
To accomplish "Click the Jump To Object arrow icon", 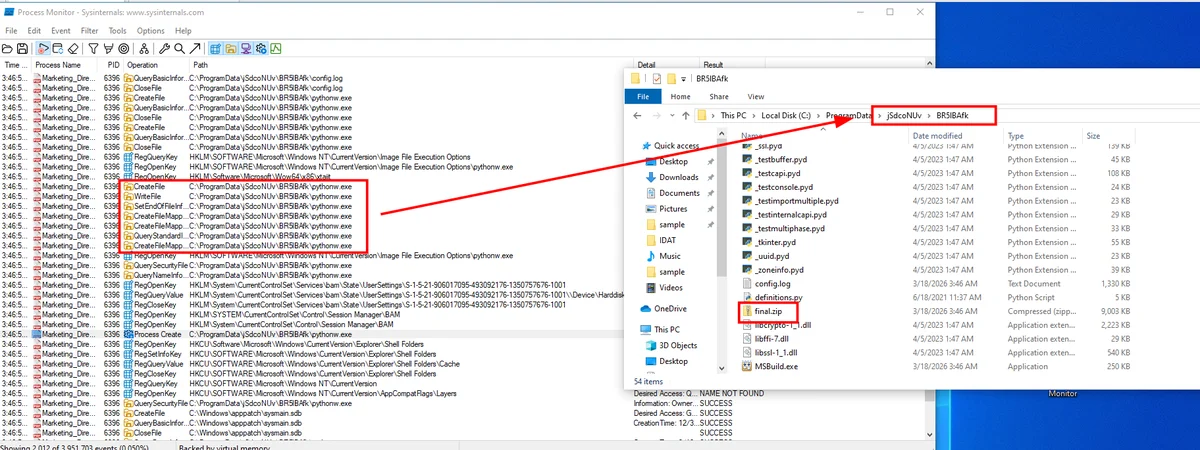I will pos(195,48).
